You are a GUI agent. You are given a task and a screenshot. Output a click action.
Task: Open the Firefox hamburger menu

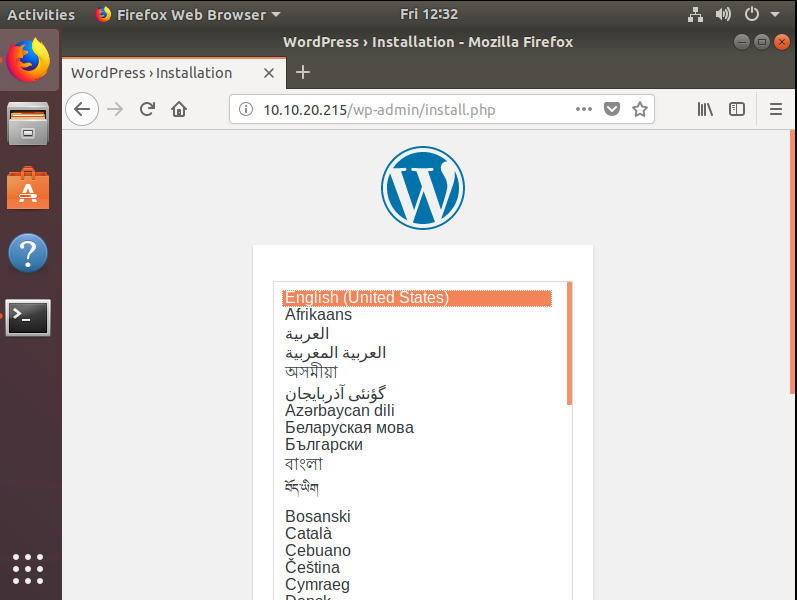click(x=776, y=109)
